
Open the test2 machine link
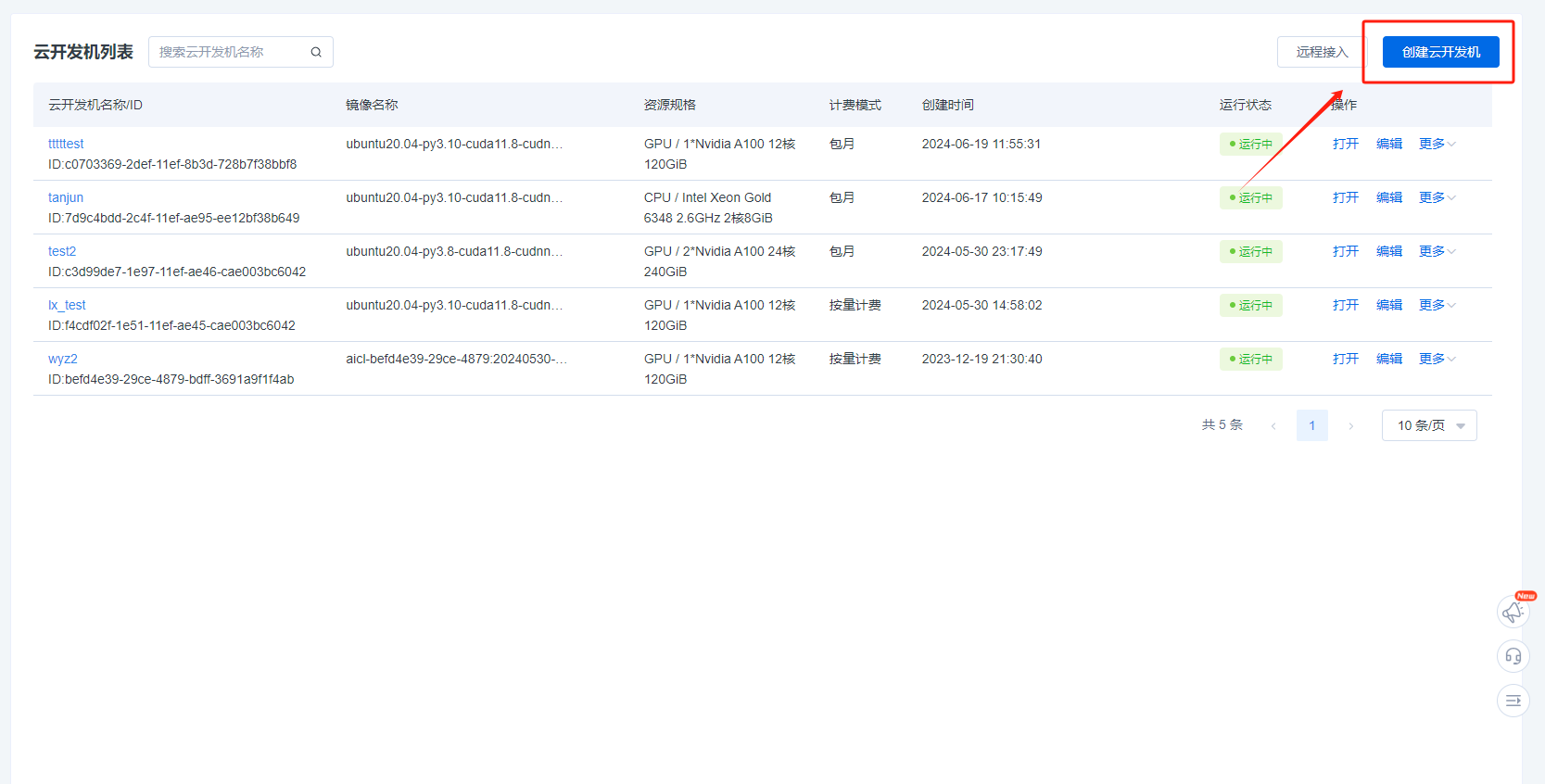tap(62, 251)
